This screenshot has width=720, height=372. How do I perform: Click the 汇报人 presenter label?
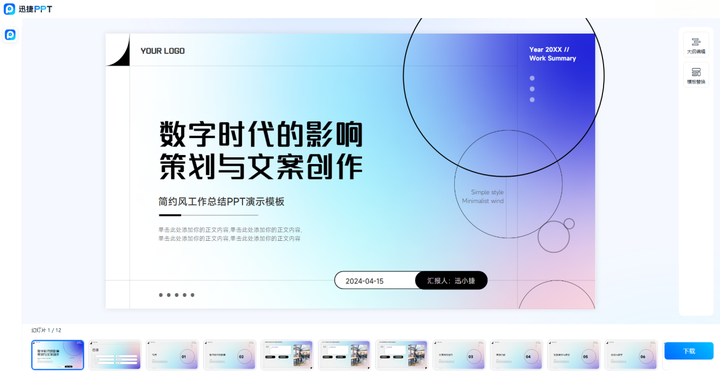pos(451,281)
